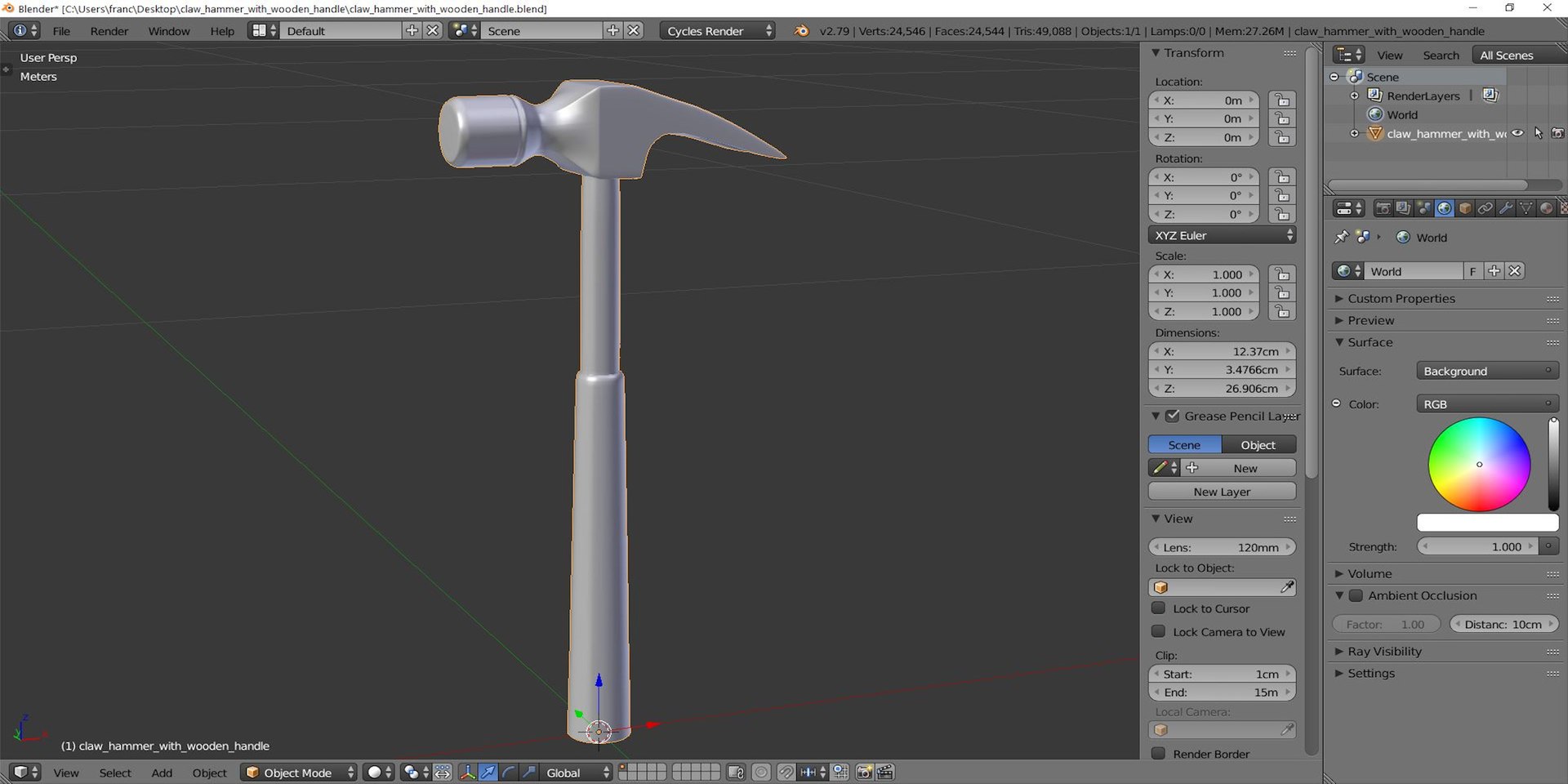Open the Window menu
The height and width of the screenshot is (784, 1568).
point(169,30)
